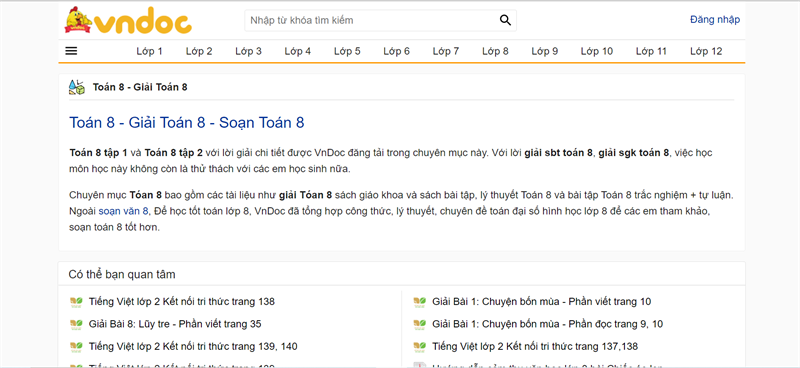
Task: Click the magnifier search icon
Action: [x=505, y=20]
